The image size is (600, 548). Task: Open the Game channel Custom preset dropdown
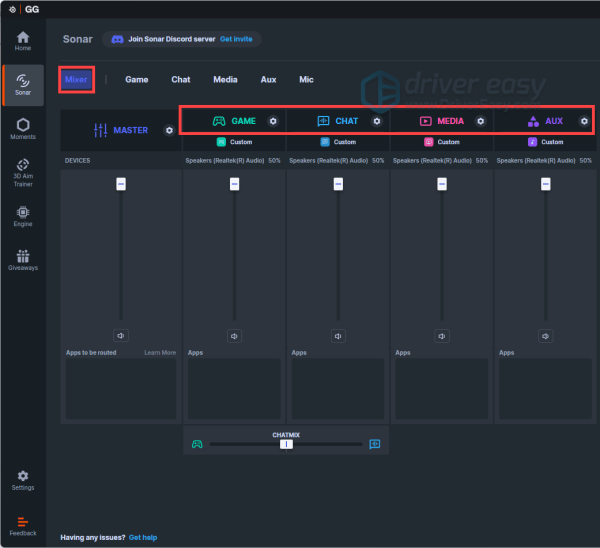click(x=234, y=142)
